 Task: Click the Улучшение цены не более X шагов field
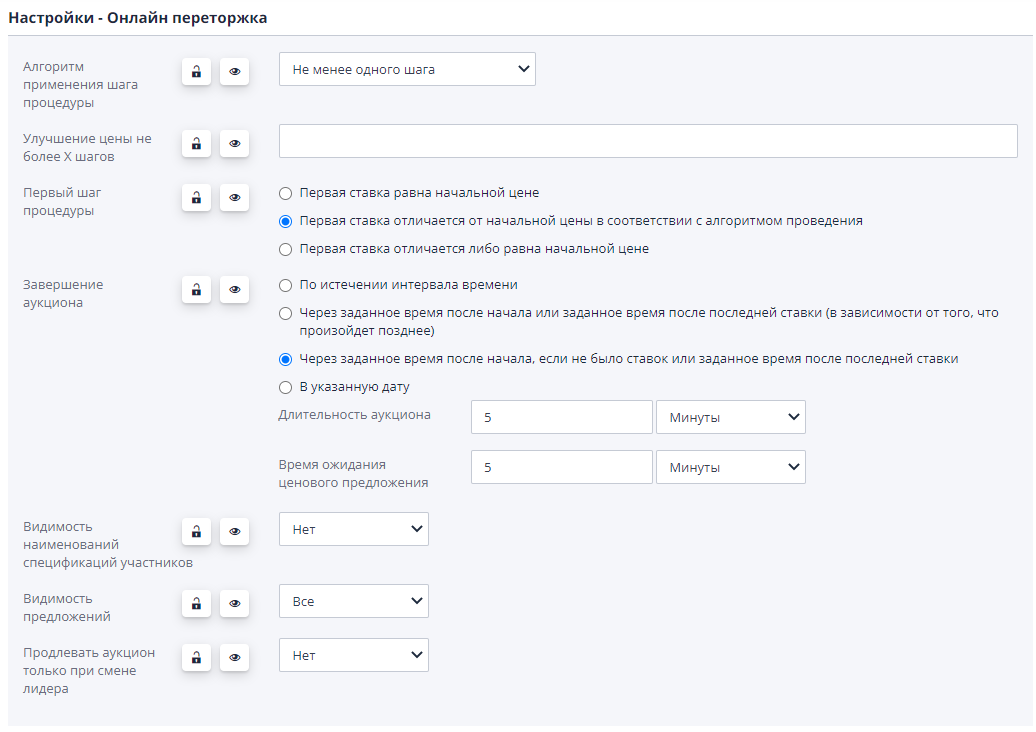pyautogui.click(x=647, y=142)
